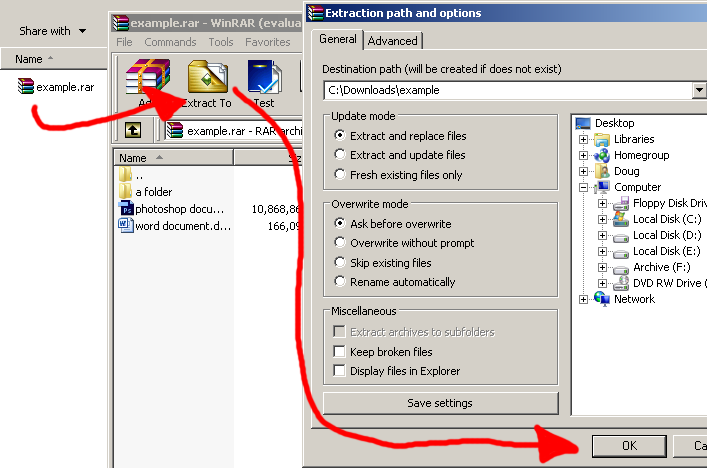The height and width of the screenshot is (468, 707).
Task: Click the Save settings button
Action: (439, 403)
